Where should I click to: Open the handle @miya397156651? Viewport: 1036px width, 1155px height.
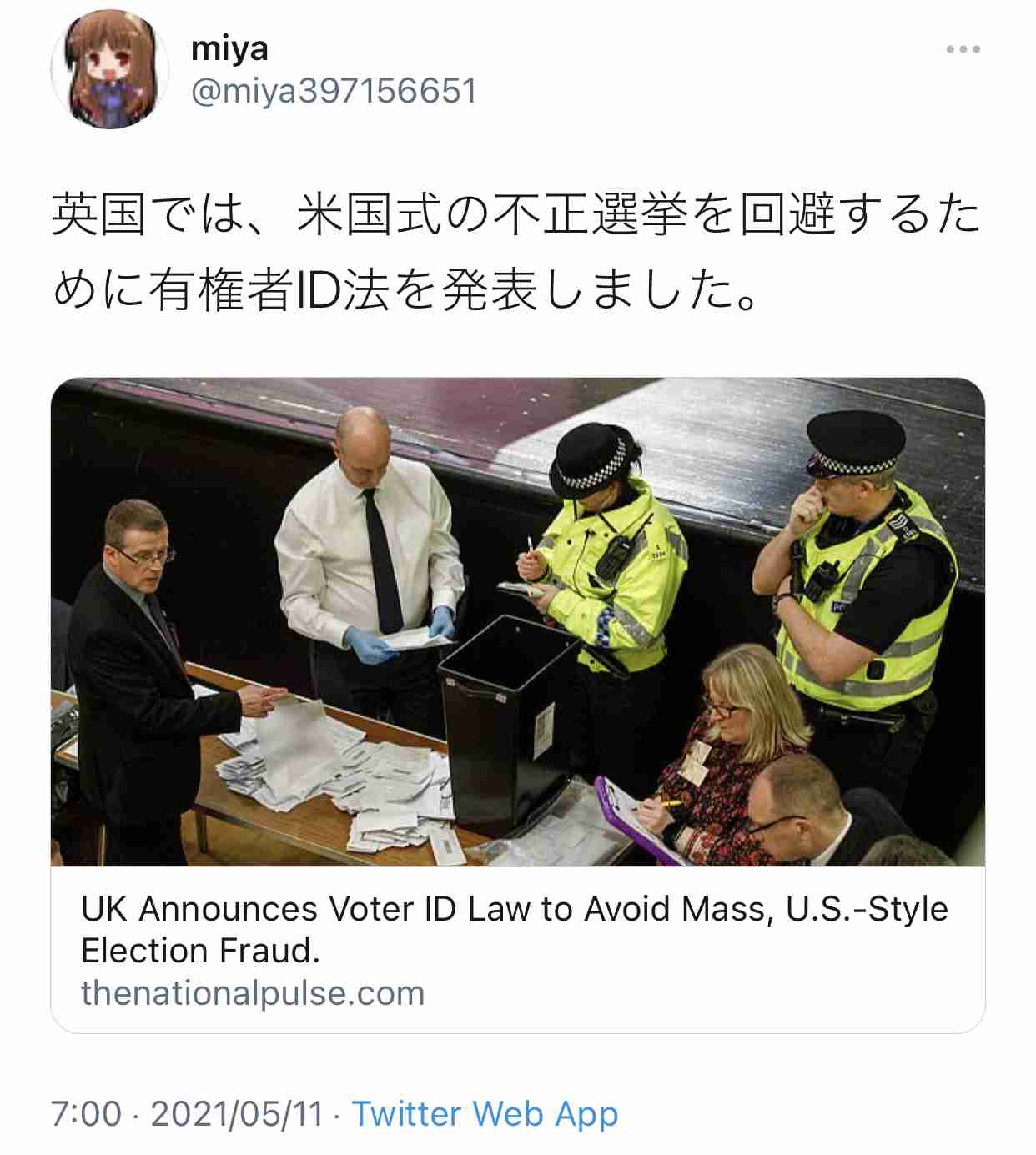pyautogui.click(x=334, y=91)
